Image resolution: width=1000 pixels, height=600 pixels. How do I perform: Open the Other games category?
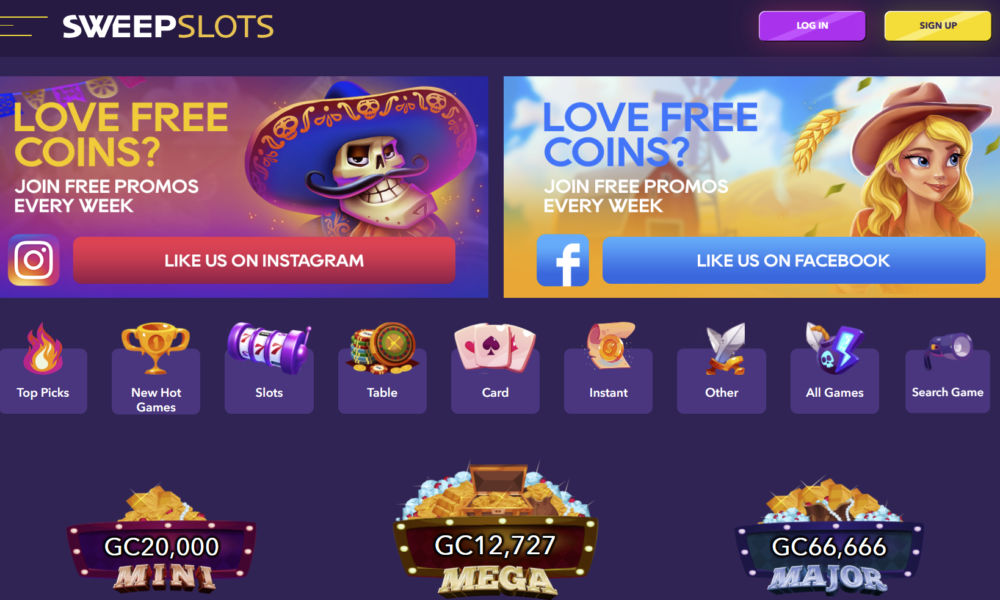pyautogui.click(x=721, y=369)
